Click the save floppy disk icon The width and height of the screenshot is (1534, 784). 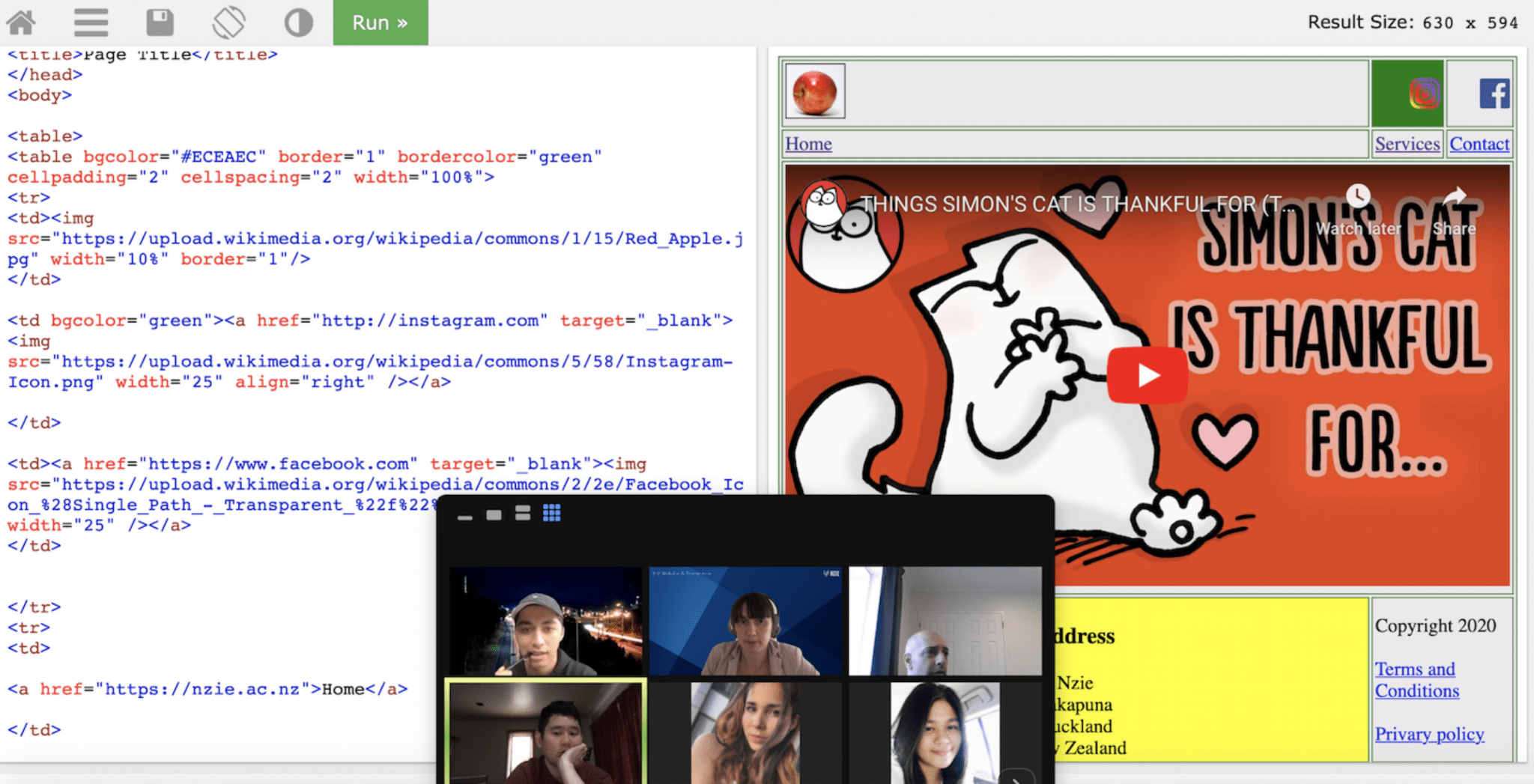tap(160, 22)
